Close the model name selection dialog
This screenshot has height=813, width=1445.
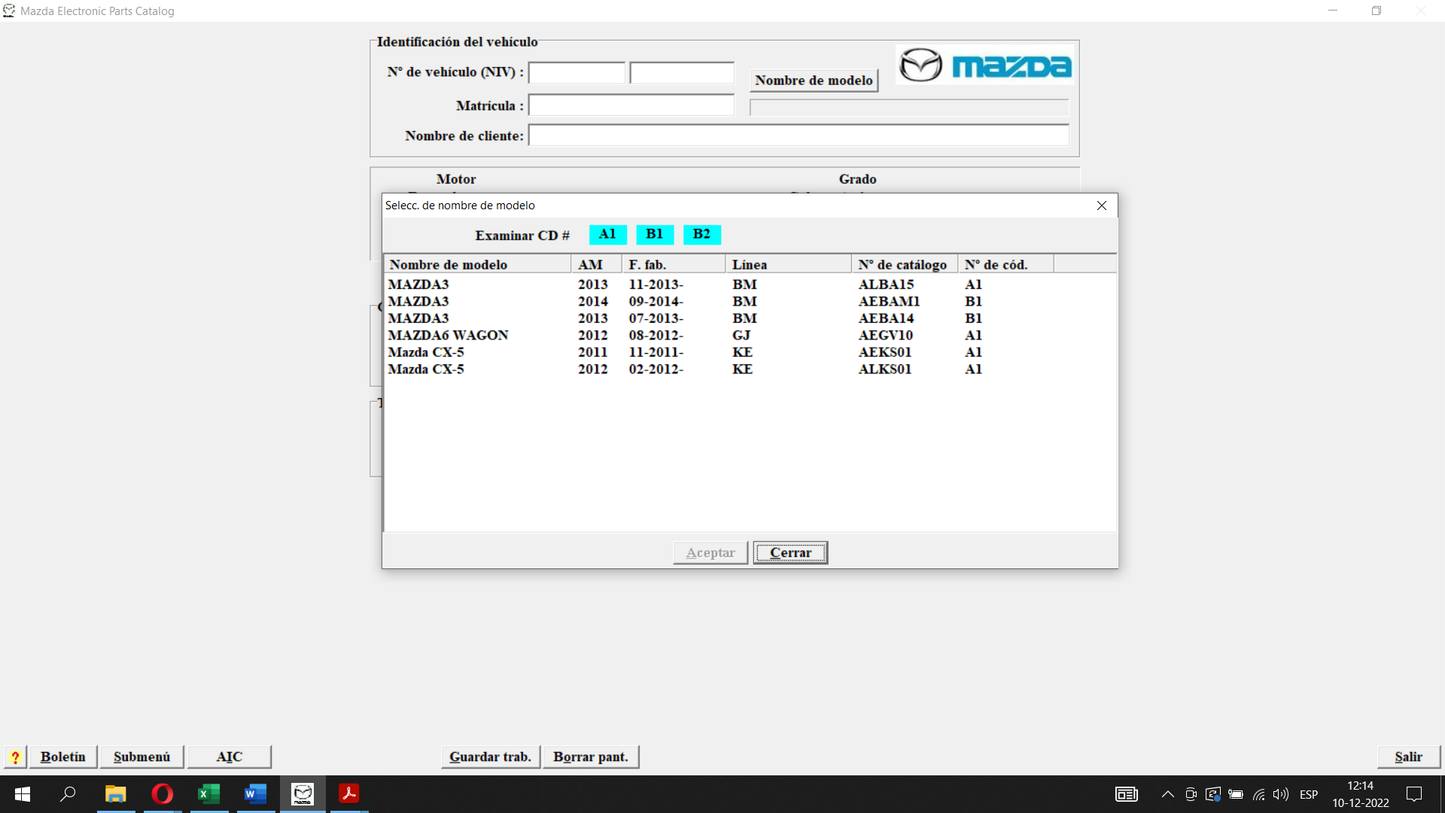(1101, 205)
